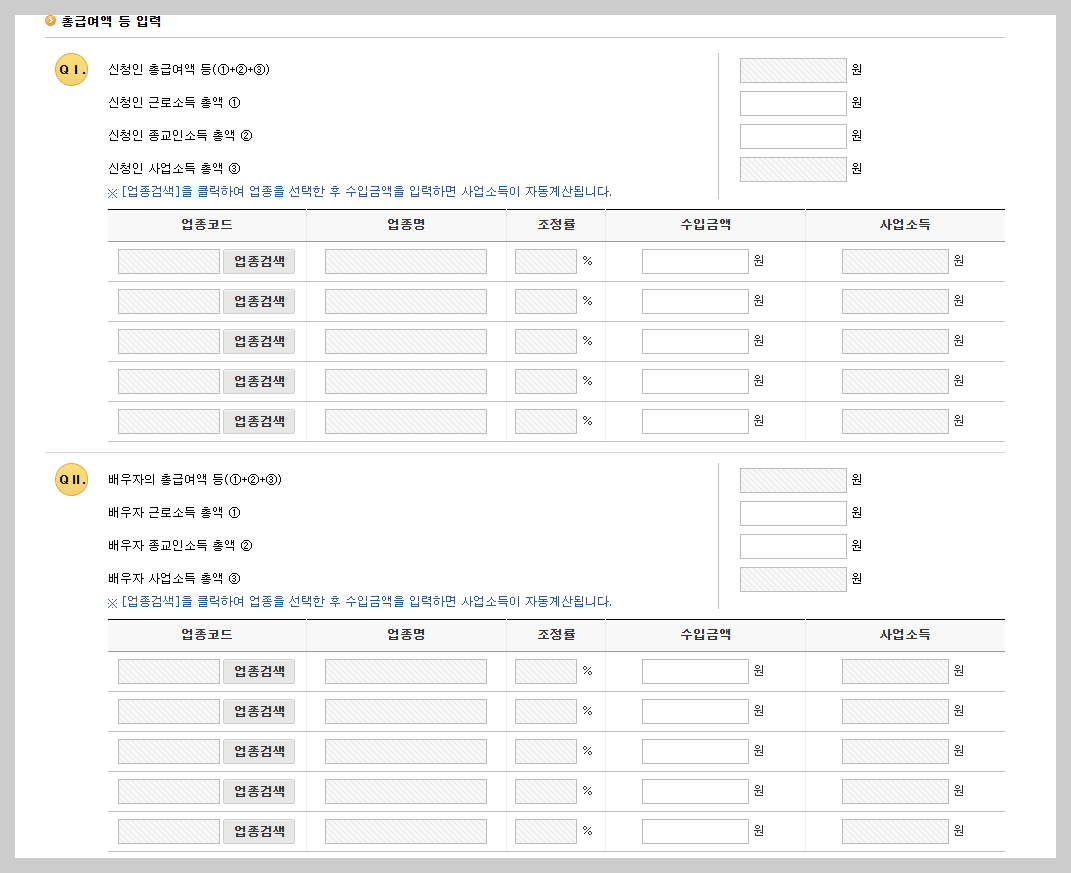Click the 배우자의 총급여액 등 total field
The image size is (1071, 873).
tap(793, 480)
